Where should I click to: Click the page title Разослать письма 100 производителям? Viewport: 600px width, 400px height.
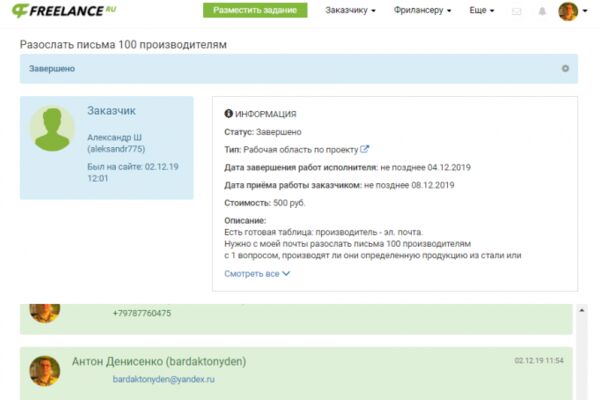pyautogui.click(x=123, y=44)
